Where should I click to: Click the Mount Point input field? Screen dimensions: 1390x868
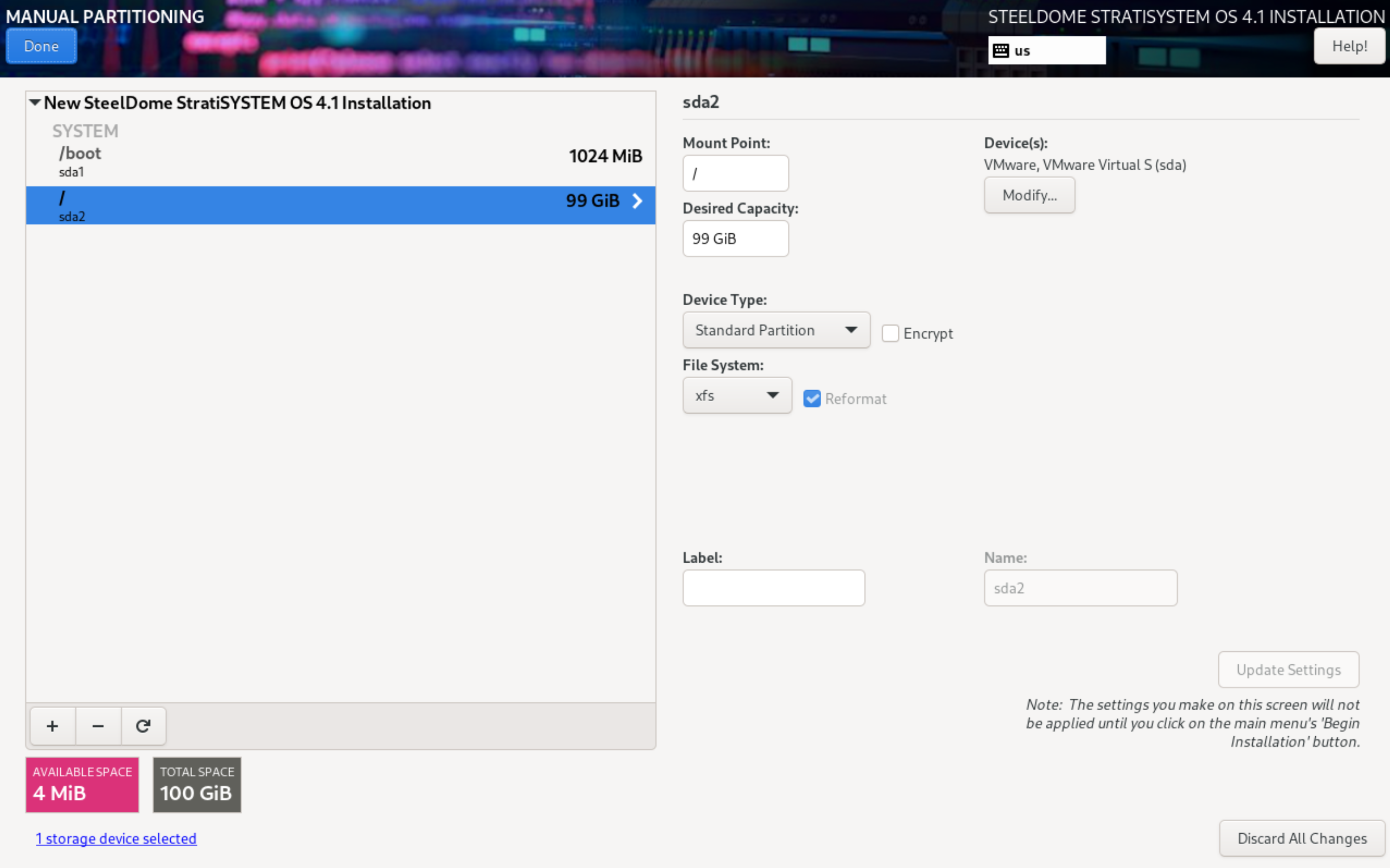coord(735,174)
